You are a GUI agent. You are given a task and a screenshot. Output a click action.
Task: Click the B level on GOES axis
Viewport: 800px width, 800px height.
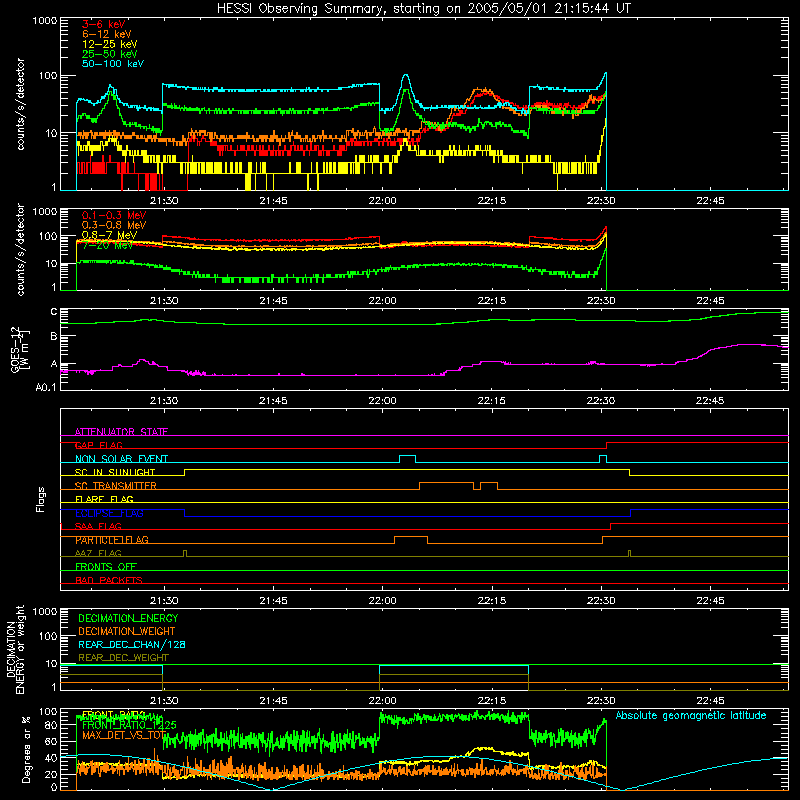54,337
